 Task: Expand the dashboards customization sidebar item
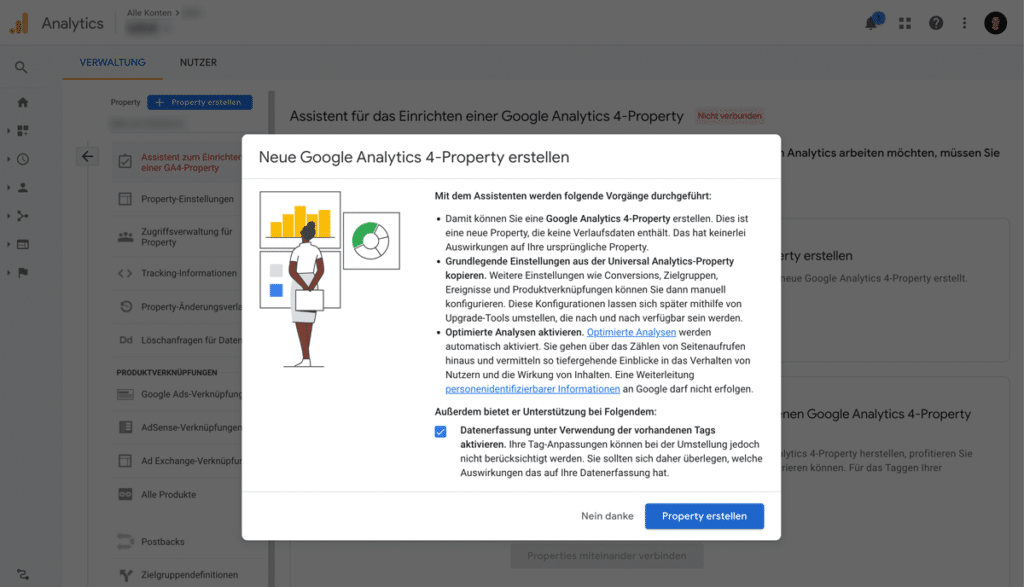click(x=22, y=130)
